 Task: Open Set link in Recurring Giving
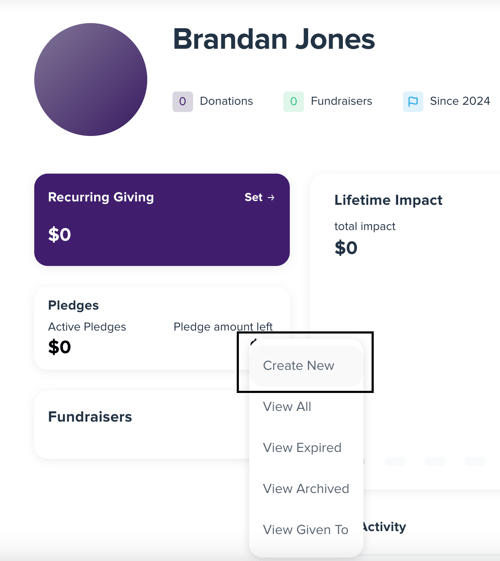pos(260,197)
